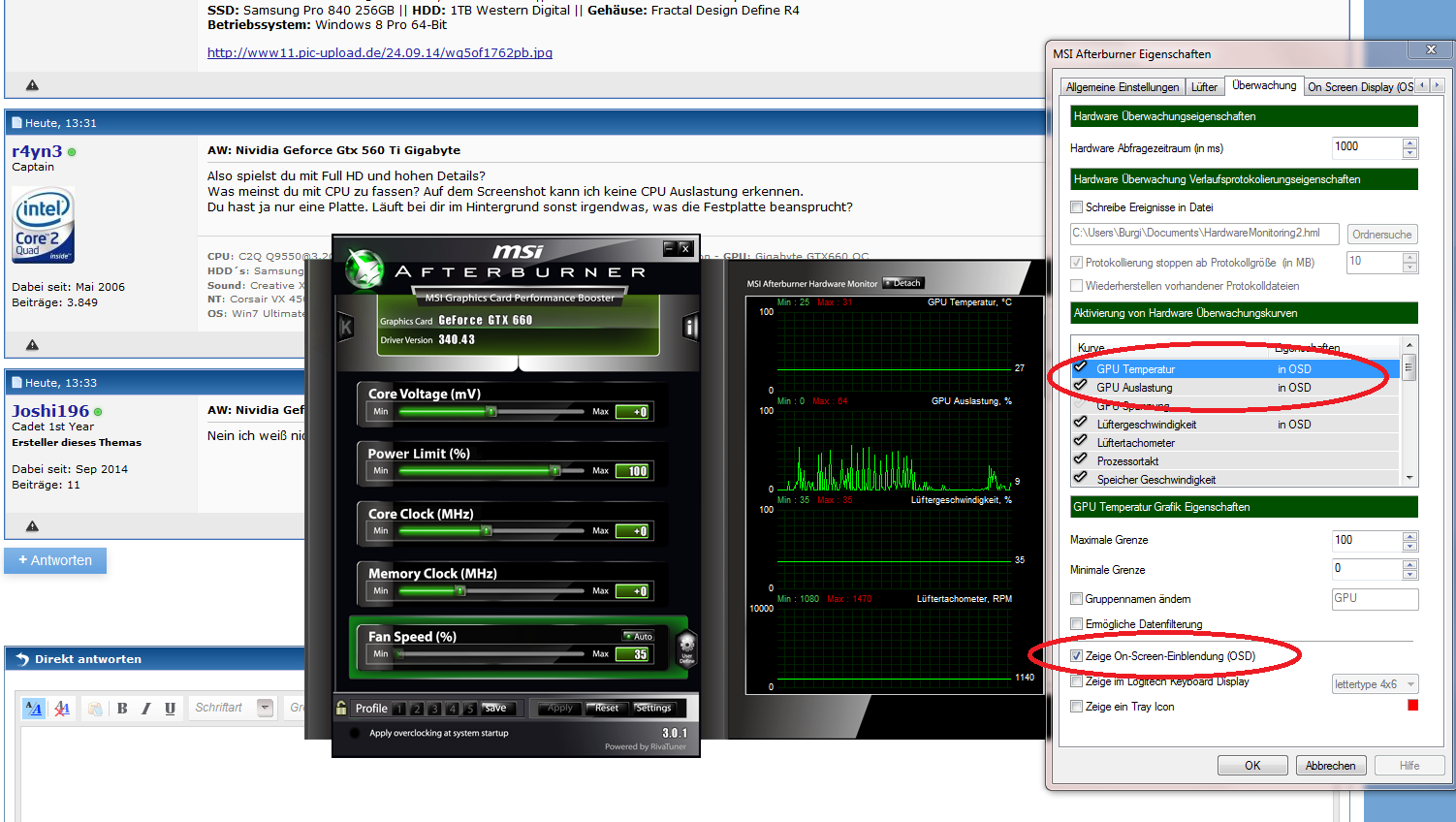Toggle the profile lock padlock icon
The height and width of the screenshot is (822, 1456).
341,708
